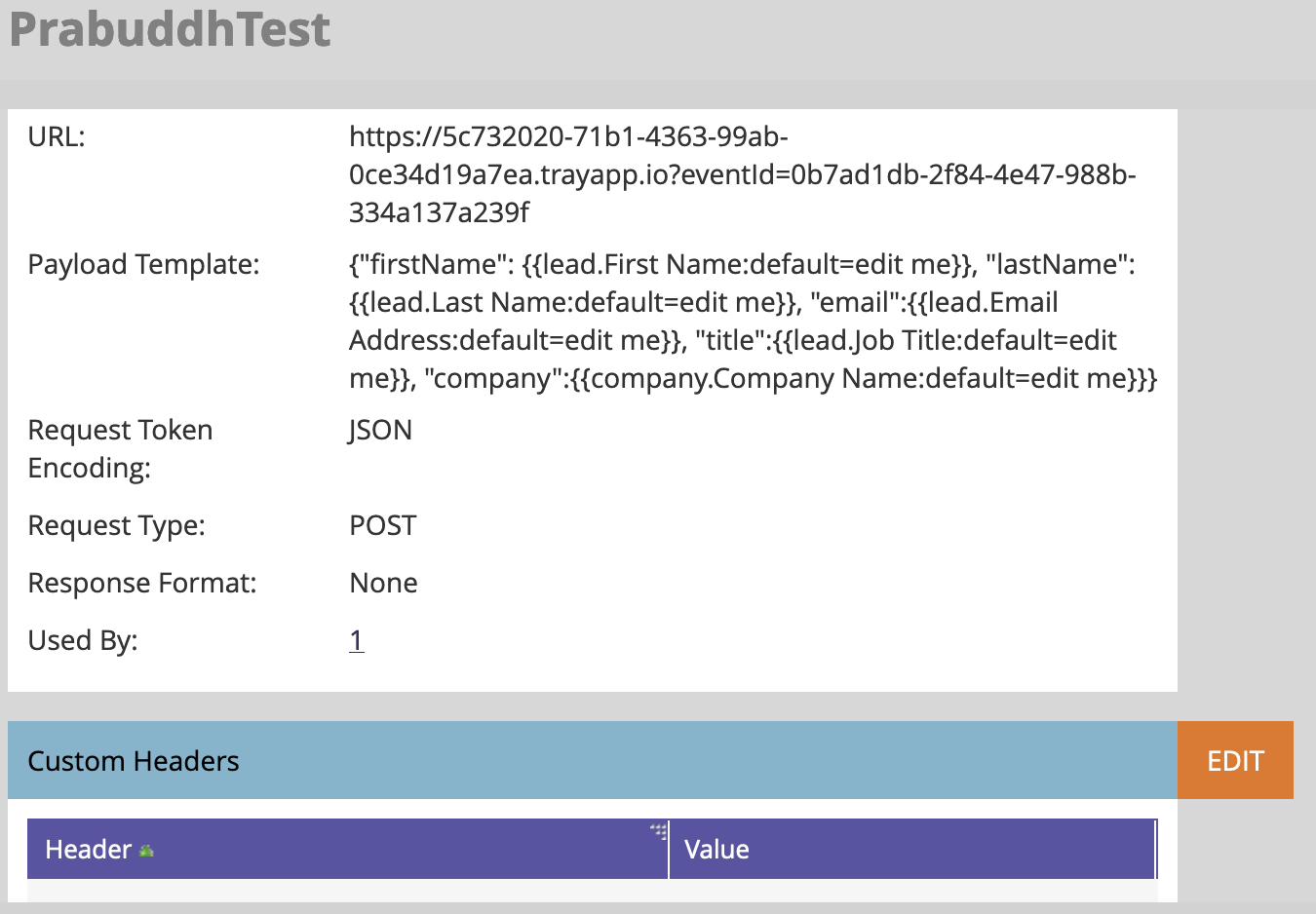
Task: Click the Request Type value POST
Action: 382,525
